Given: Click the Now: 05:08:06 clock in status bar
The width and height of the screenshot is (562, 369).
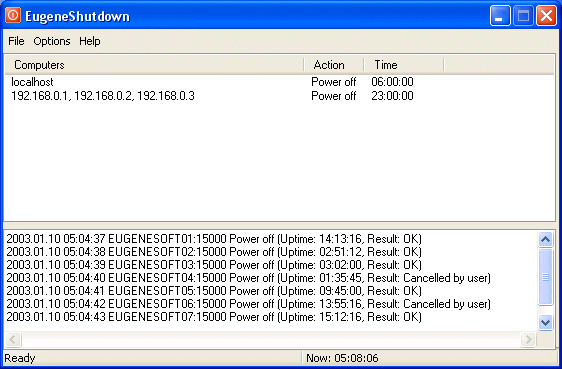Looking at the screenshot, I should [342, 358].
